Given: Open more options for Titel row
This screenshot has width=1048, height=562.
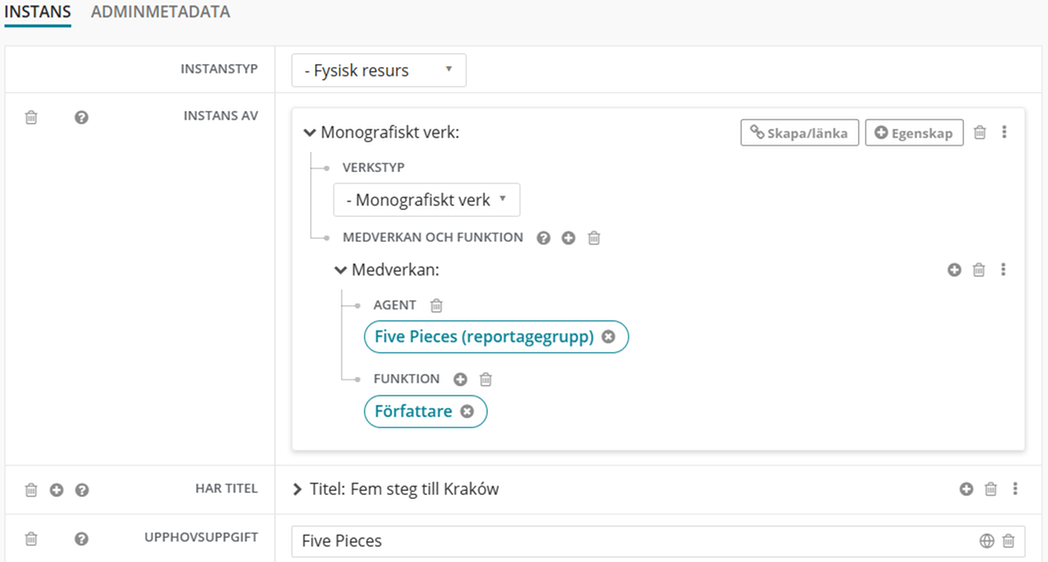Looking at the screenshot, I should pos(1015,488).
